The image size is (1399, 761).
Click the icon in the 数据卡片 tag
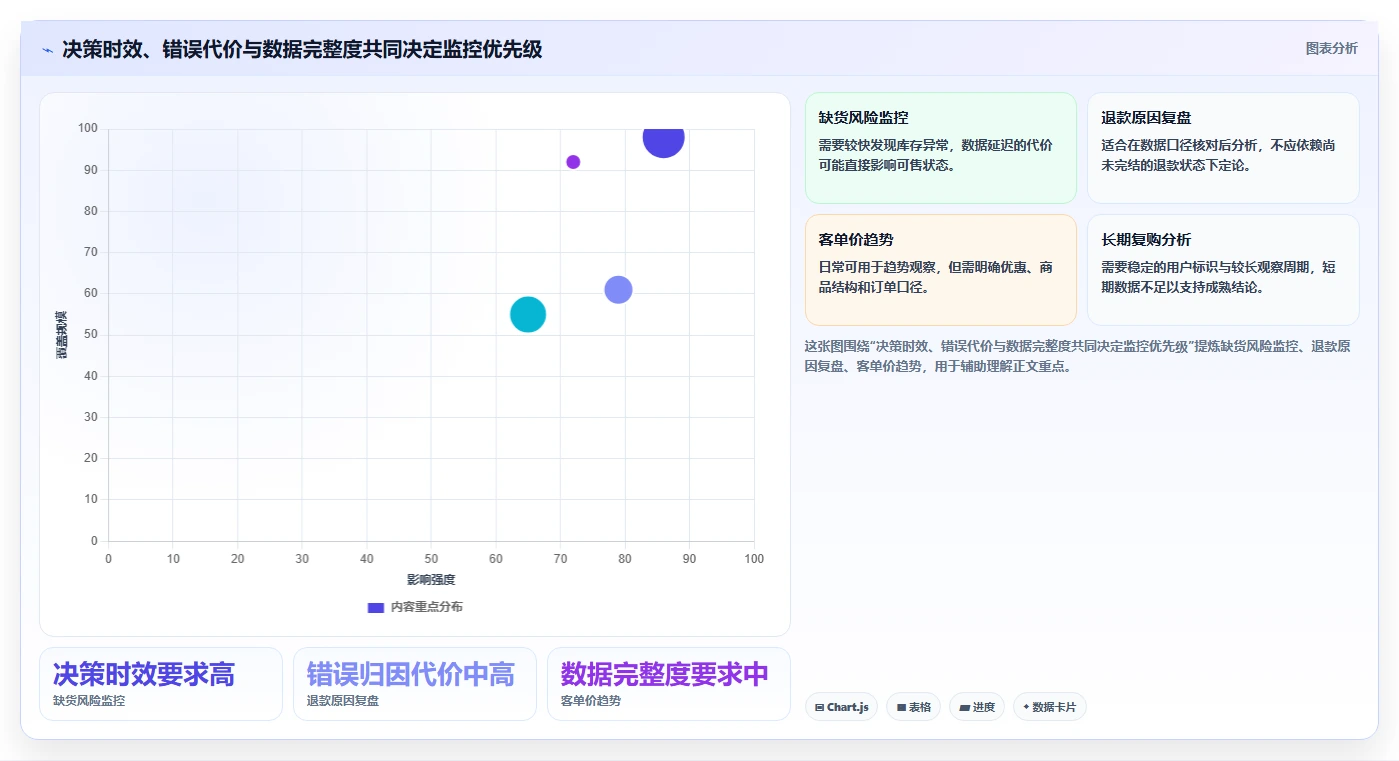(1026, 707)
